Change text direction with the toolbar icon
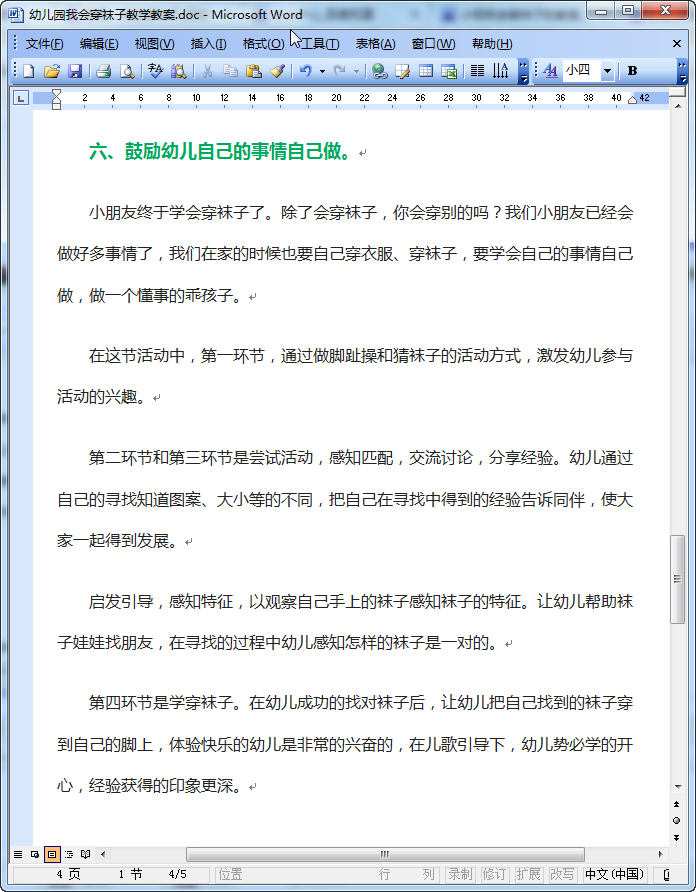 click(x=501, y=71)
